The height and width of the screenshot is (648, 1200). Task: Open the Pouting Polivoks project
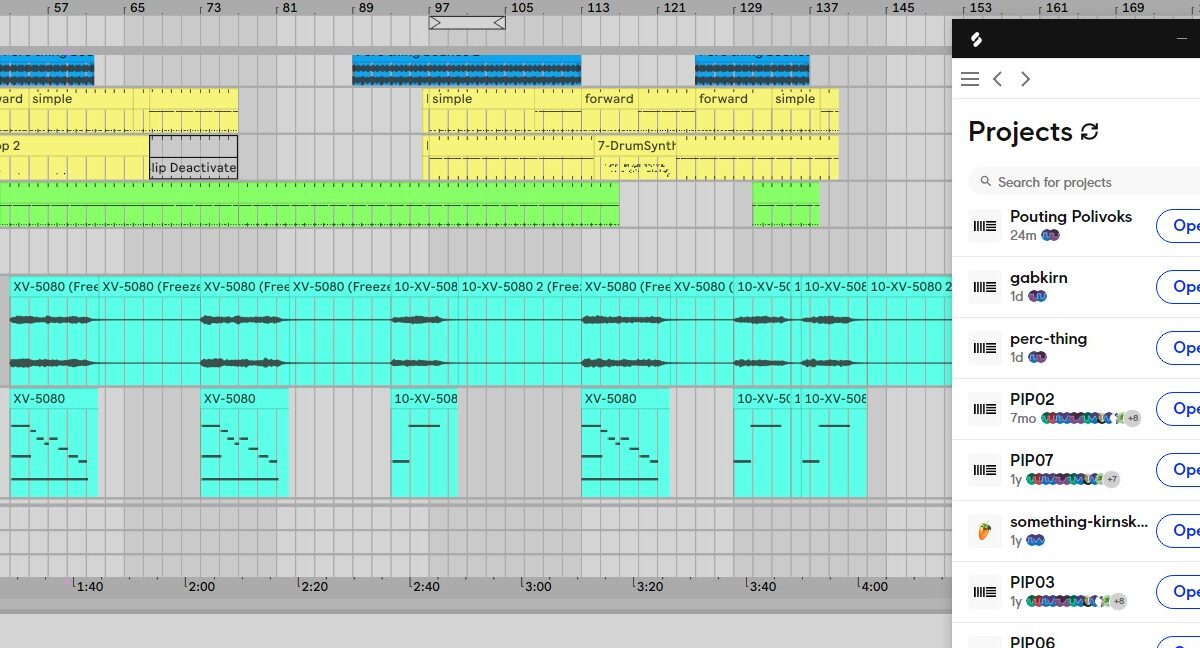(1180, 226)
